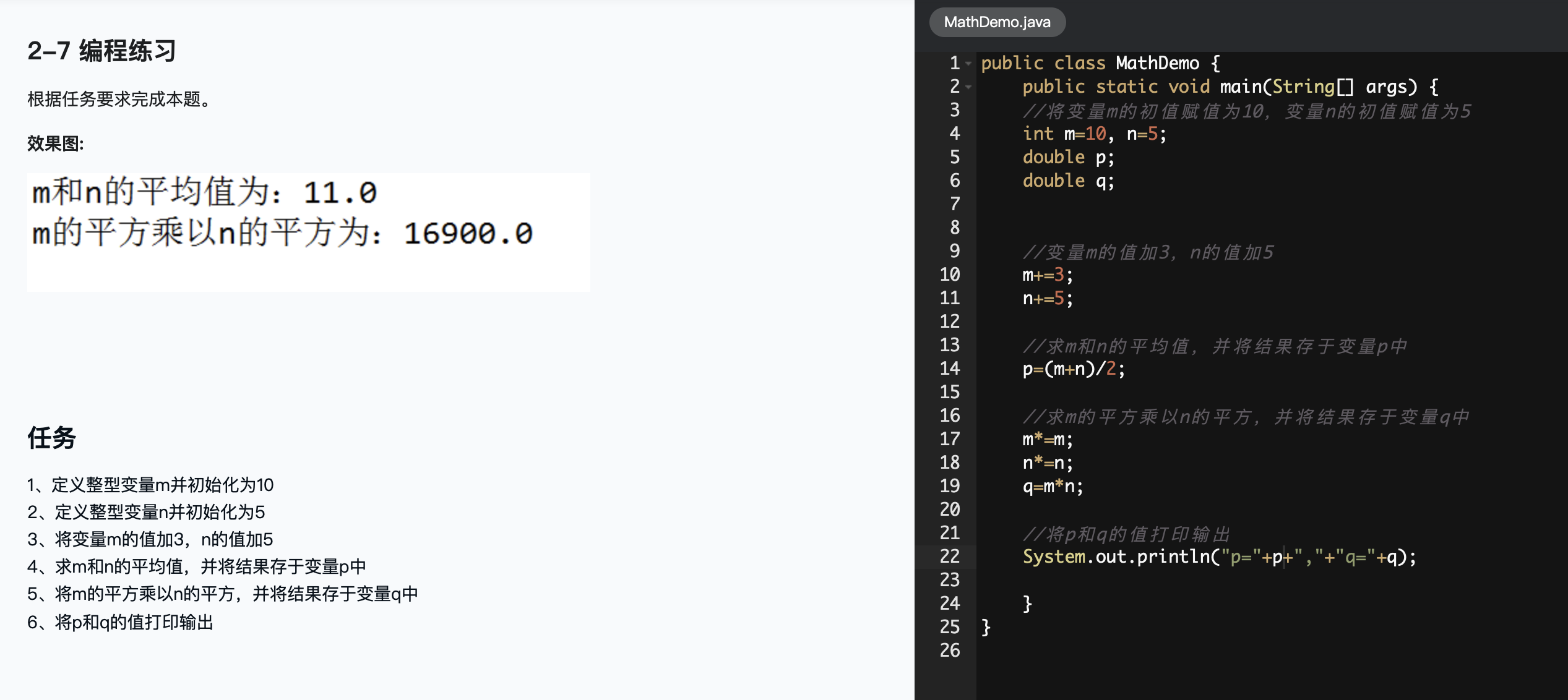The height and width of the screenshot is (700, 1568).
Task: Select the MathDemo.java tab
Action: (997, 22)
